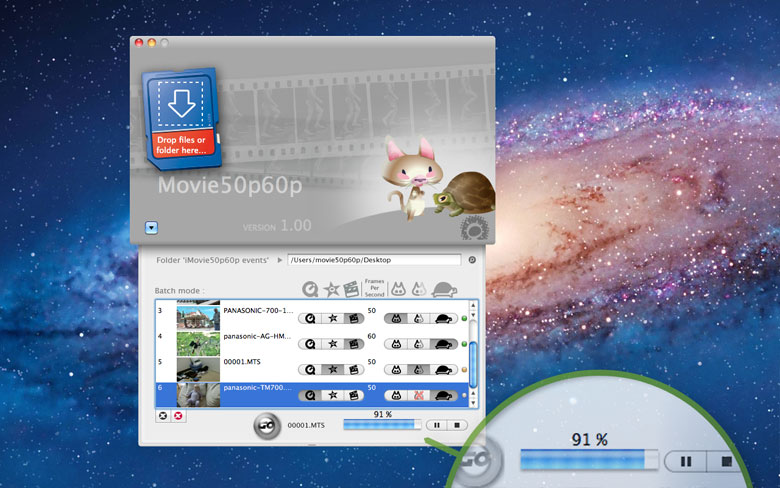Image resolution: width=780 pixels, height=488 pixels.
Task: Collapse panel using blue arrow dropdown button
Action: coord(151,228)
